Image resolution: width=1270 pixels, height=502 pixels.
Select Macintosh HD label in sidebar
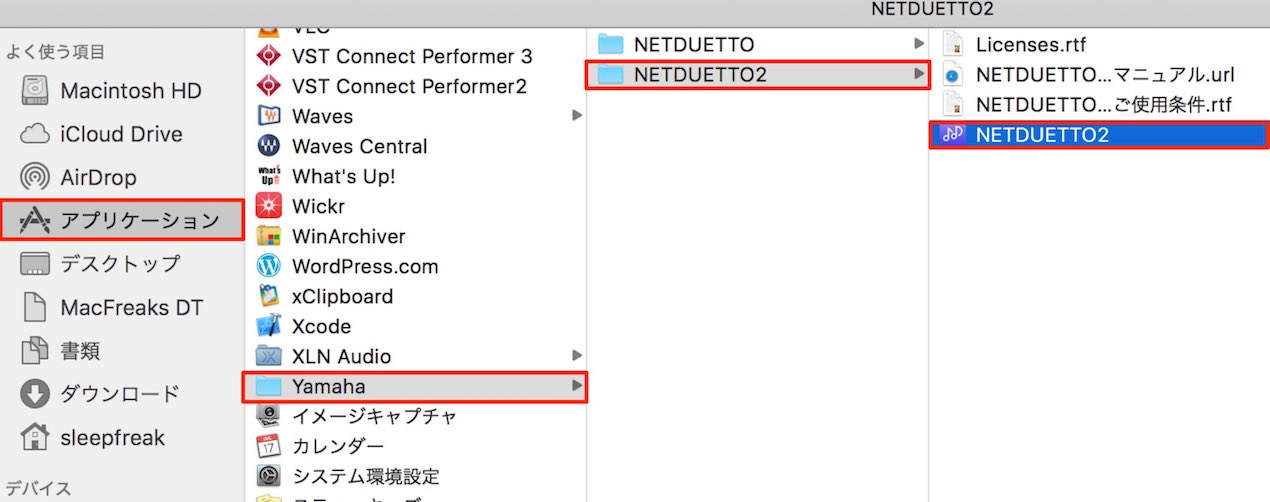(131, 91)
